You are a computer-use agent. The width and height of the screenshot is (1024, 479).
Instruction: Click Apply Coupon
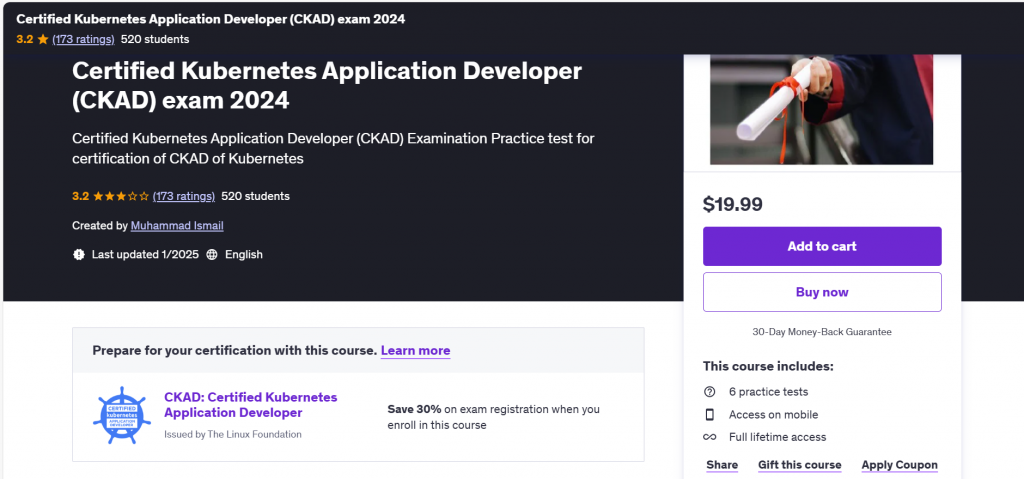[899, 465]
